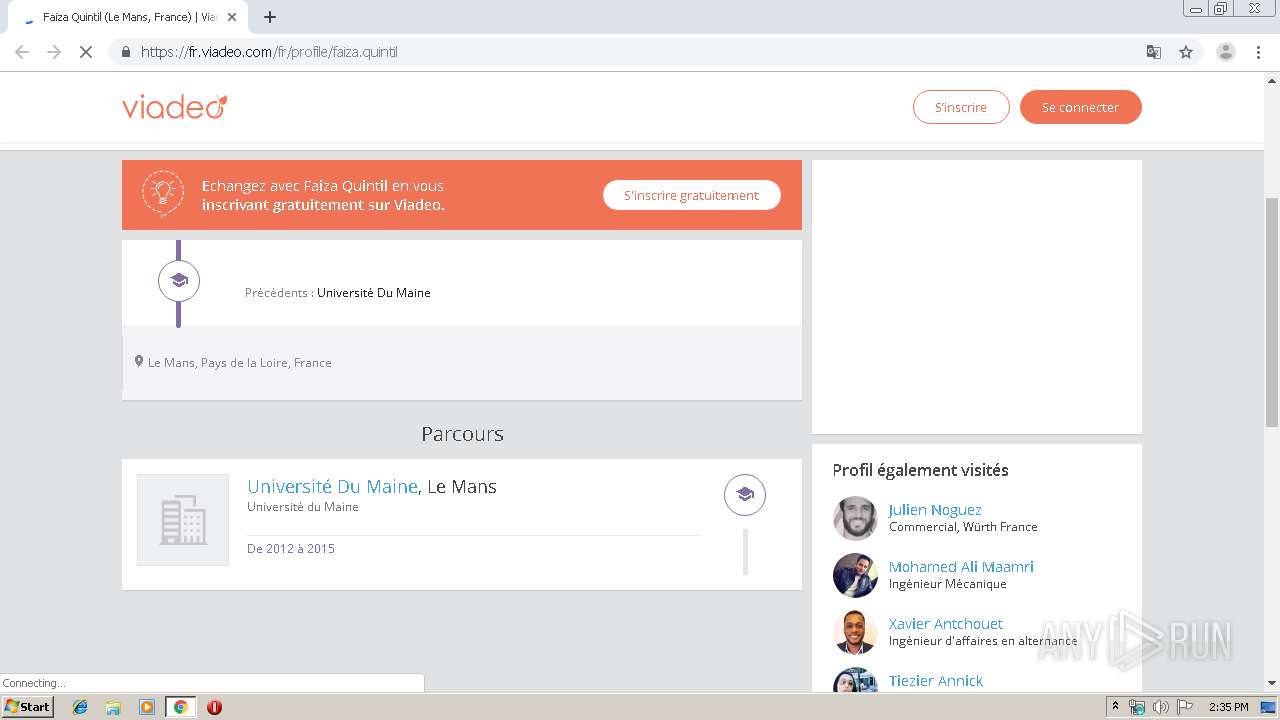The height and width of the screenshot is (720, 1280).
Task: Click scrollbar down arrow
Action: (x=1272, y=683)
